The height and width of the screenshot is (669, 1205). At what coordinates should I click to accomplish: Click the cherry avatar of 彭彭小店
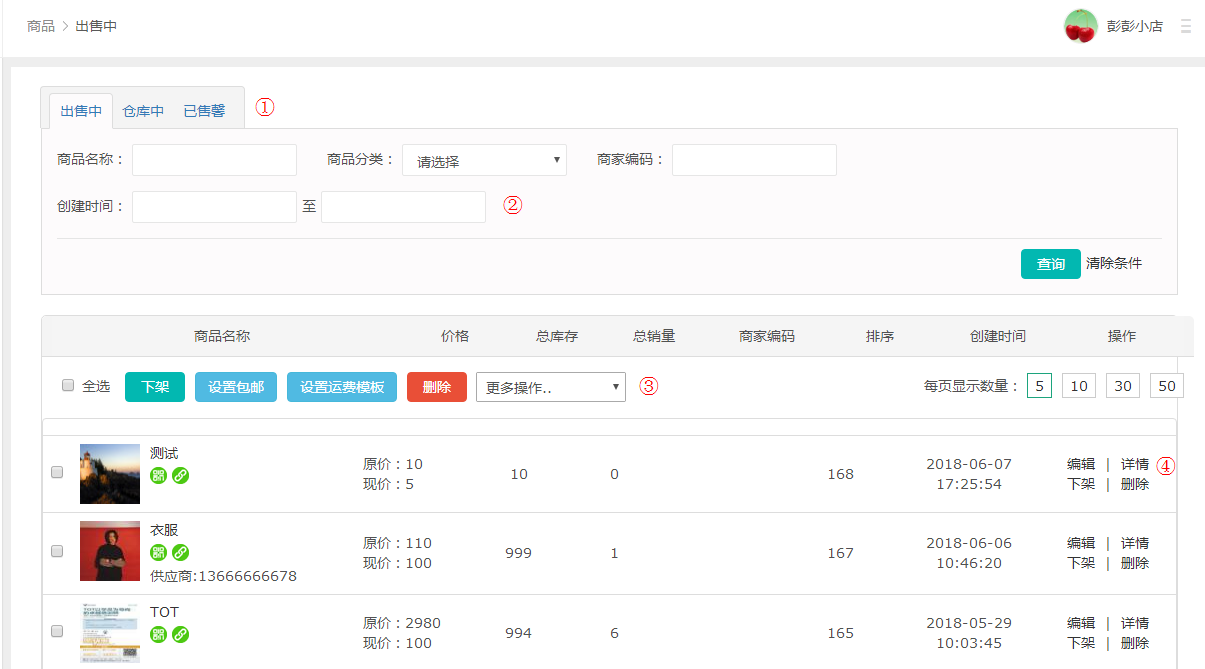coord(1080,26)
